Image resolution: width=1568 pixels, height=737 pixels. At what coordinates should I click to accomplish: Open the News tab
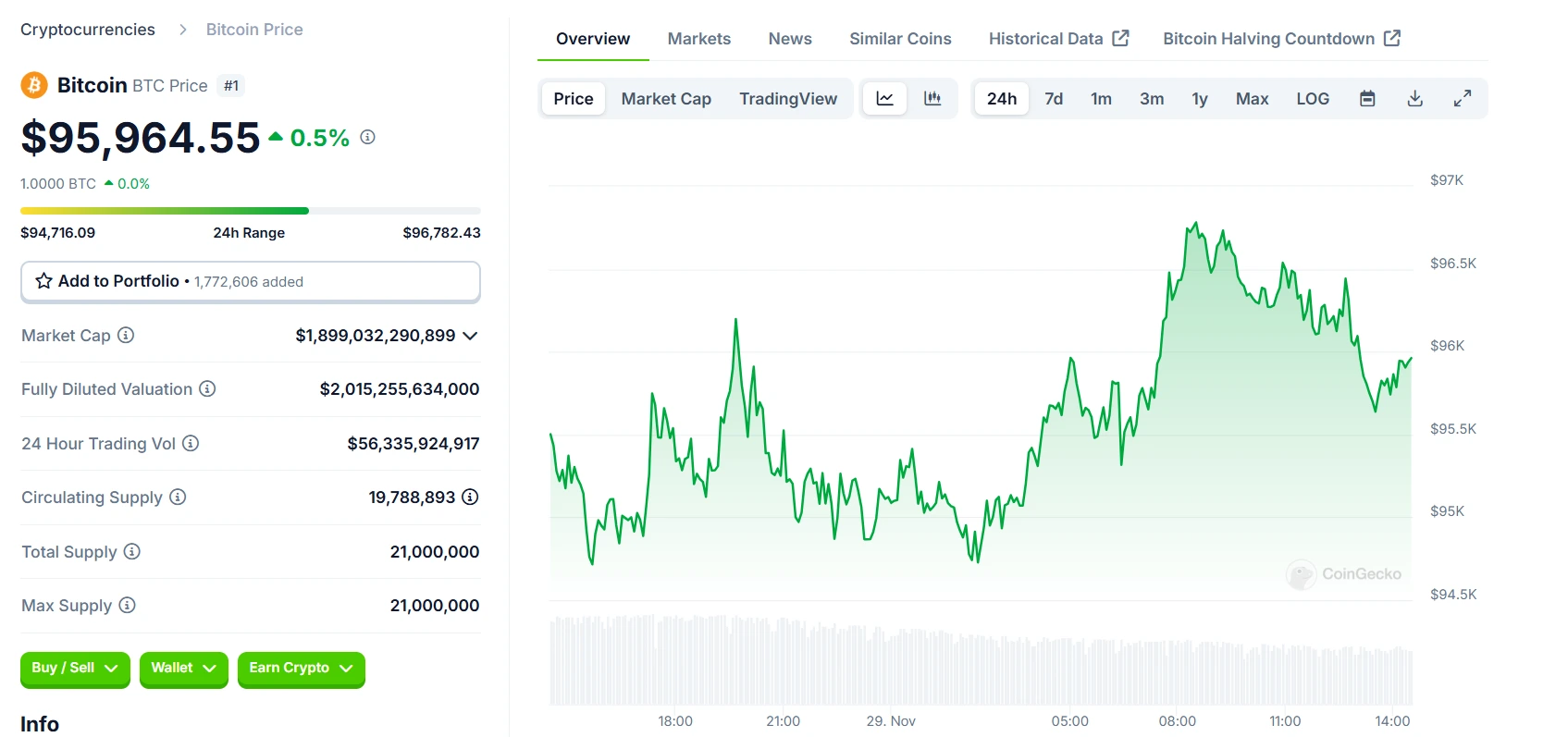(790, 39)
